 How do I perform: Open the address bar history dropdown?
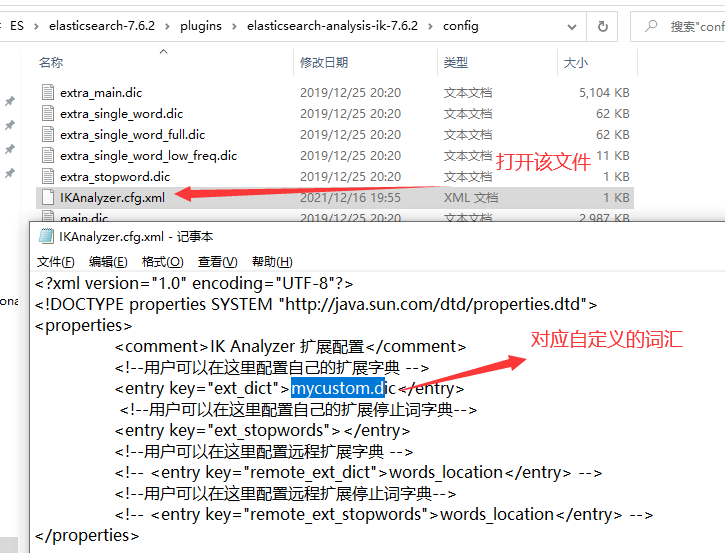(573, 26)
